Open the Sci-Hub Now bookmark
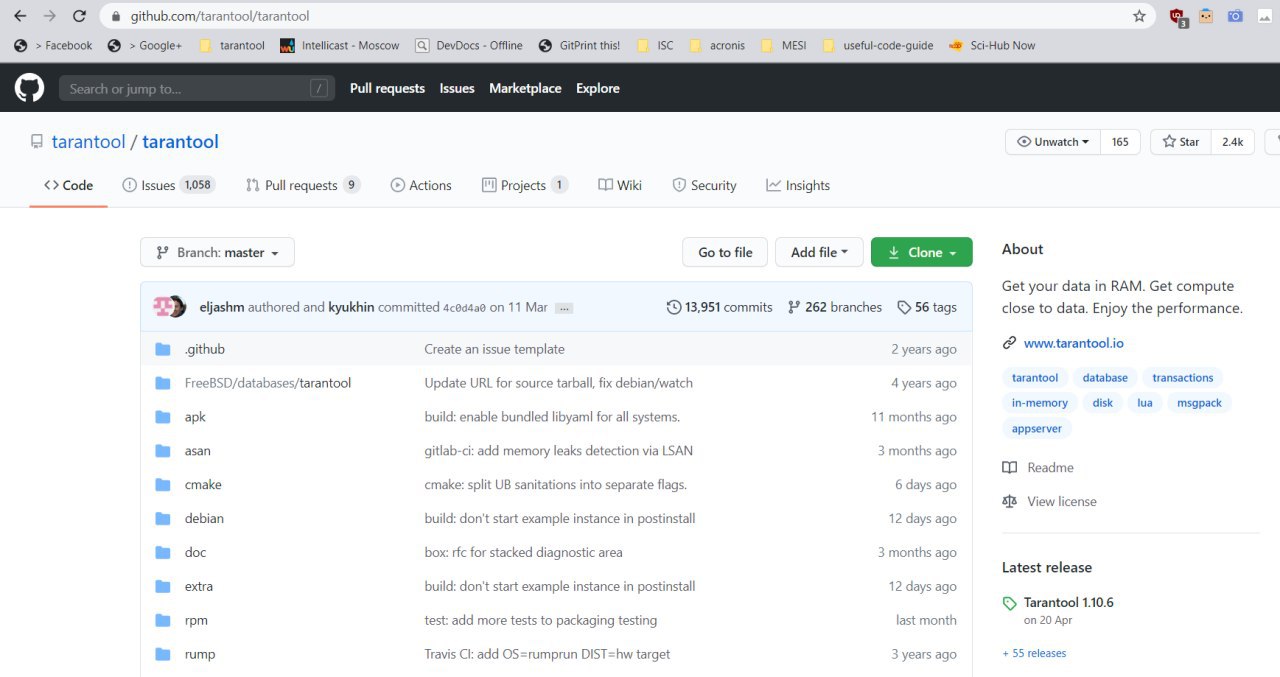The height and width of the screenshot is (677, 1280). (991, 45)
